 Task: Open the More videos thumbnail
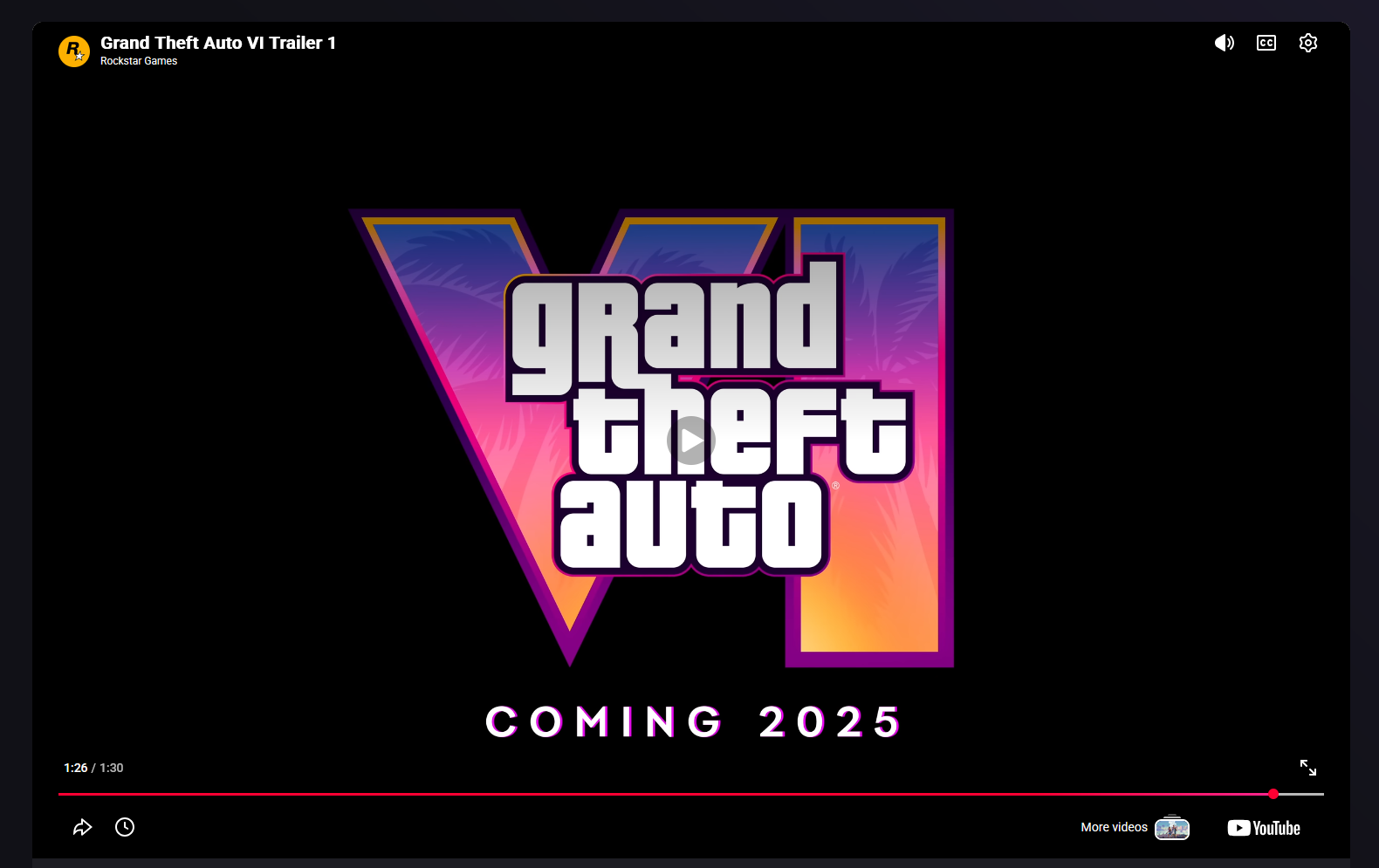tap(1172, 827)
